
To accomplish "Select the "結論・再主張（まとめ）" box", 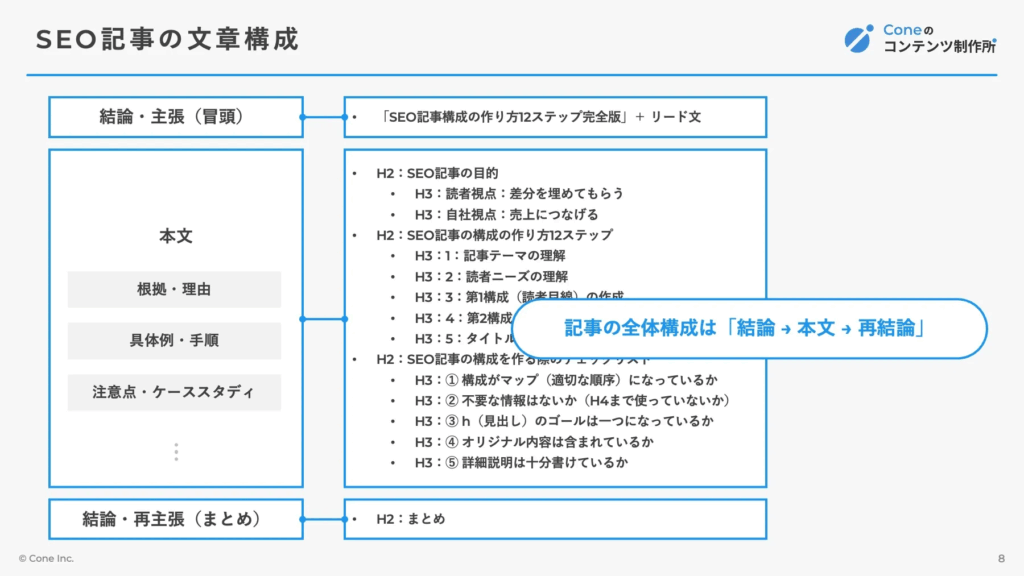I will point(176,519).
